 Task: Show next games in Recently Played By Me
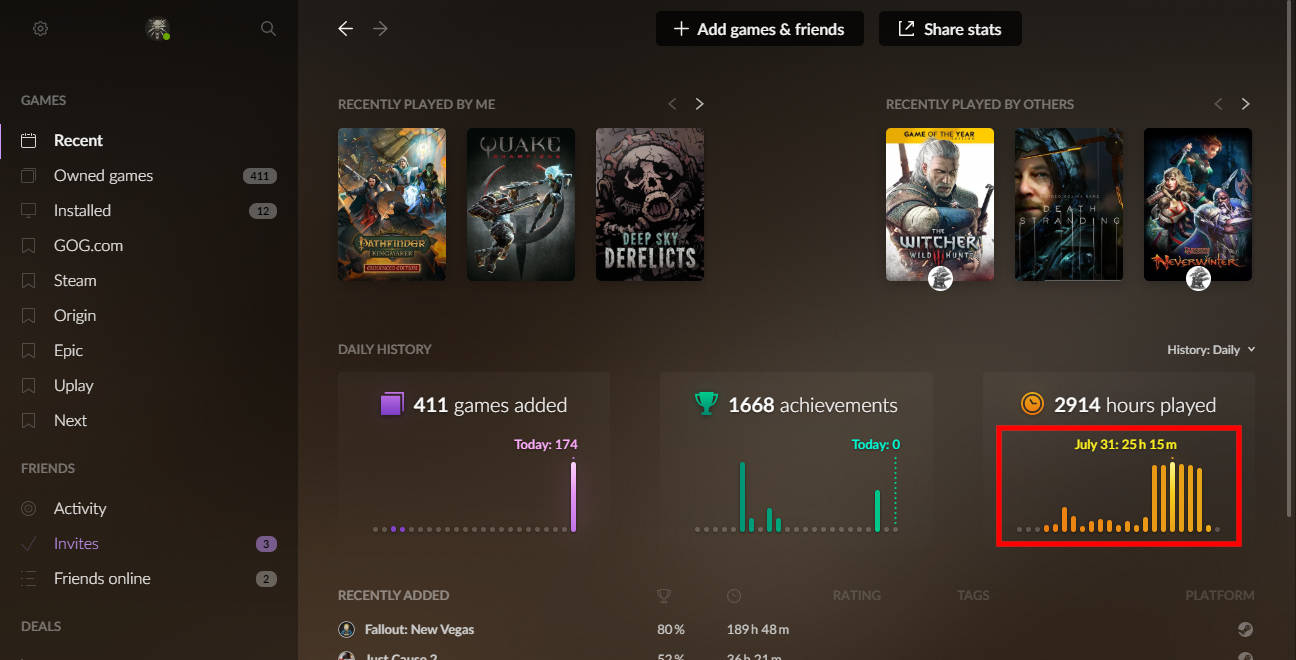[700, 104]
